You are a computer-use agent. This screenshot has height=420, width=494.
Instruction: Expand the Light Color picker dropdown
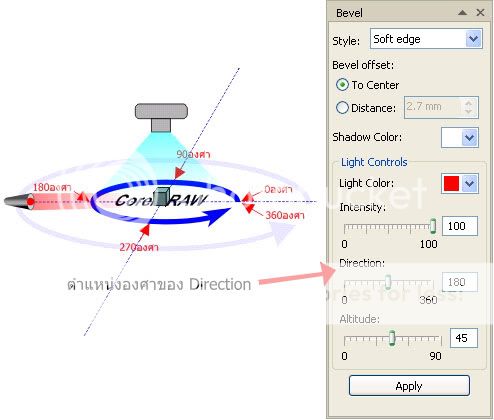pyautogui.click(x=469, y=183)
